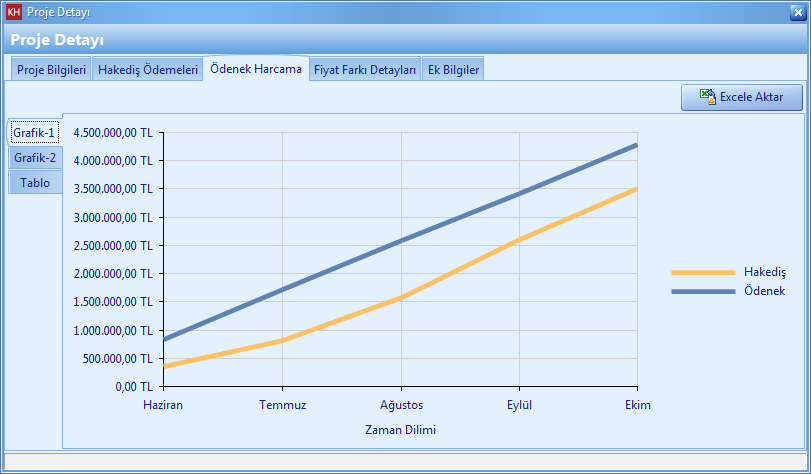Show the Grafik-2 chart view
This screenshot has height=474, width=811.
point(35,158)
